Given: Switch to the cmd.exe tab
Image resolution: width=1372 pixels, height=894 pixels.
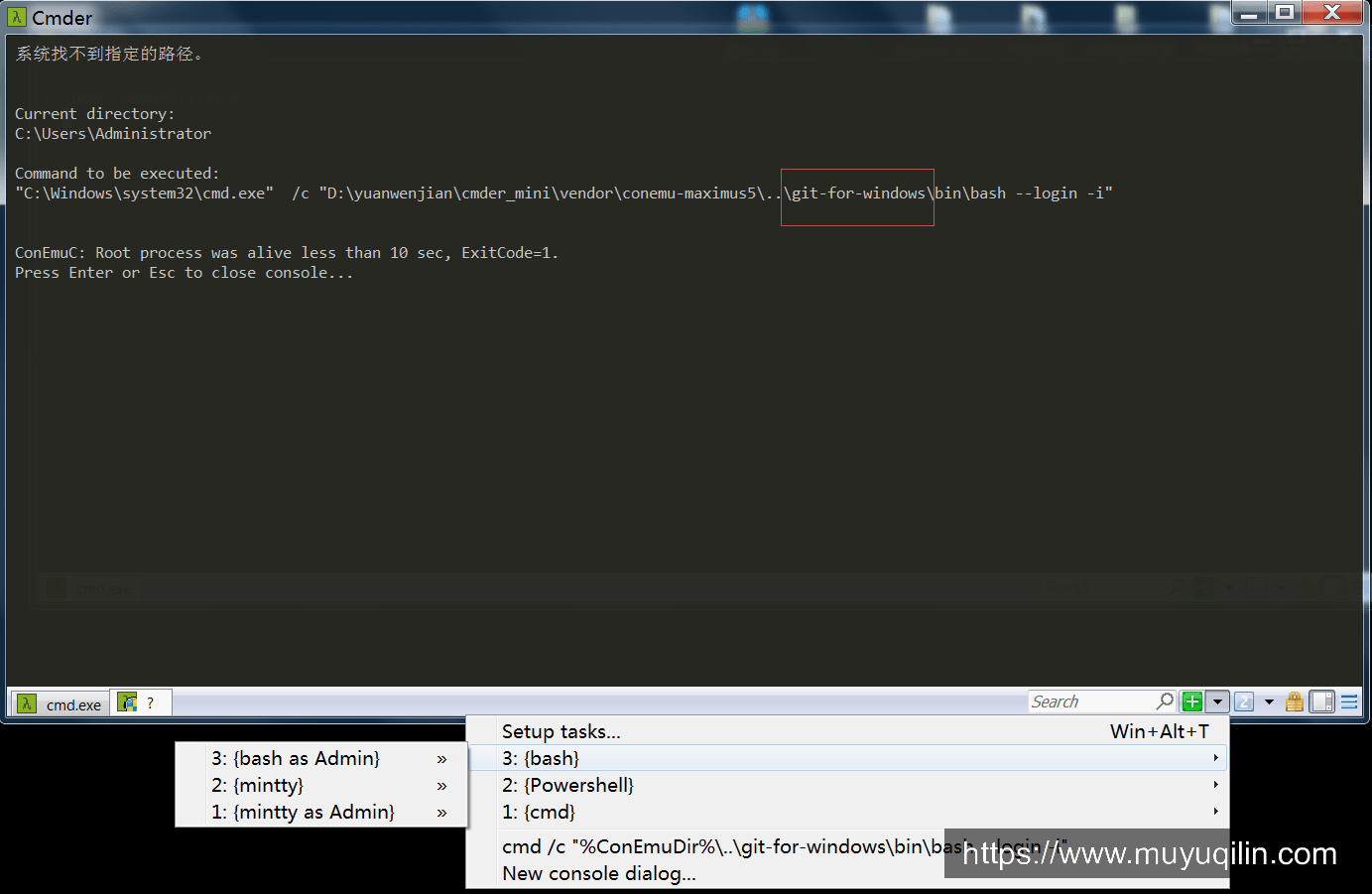Looking at the screenshot, I should (61, 703).
